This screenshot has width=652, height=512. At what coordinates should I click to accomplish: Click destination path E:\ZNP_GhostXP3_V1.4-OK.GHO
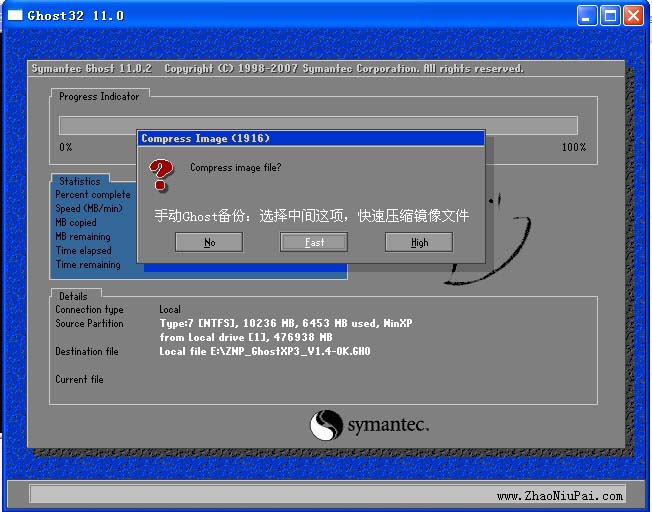tap(265, 351)
